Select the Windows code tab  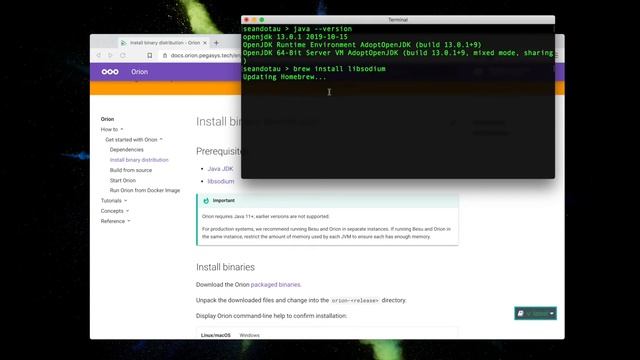[249, 335]
